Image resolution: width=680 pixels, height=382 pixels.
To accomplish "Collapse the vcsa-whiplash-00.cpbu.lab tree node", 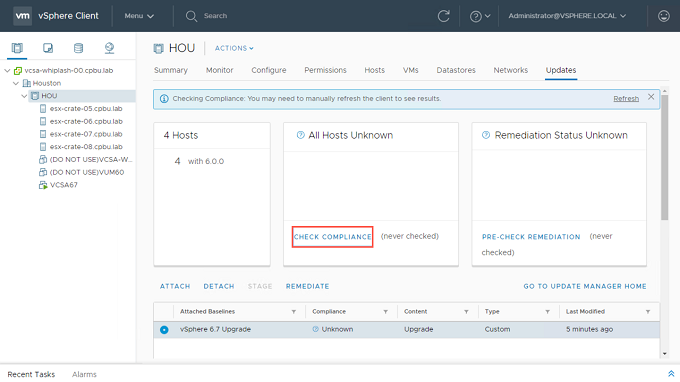I will coord(7,70).
